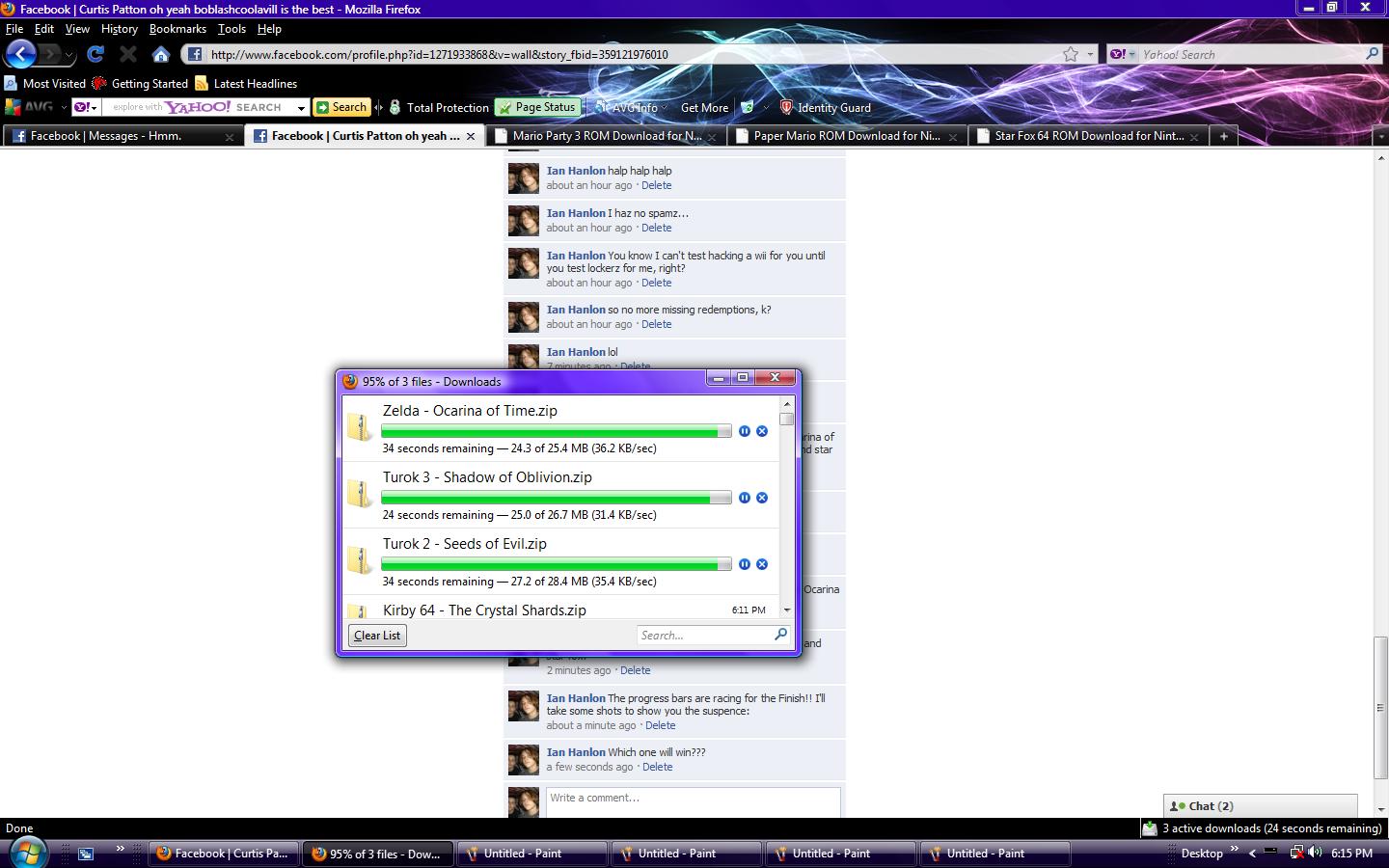The height and width of the screenshot is (868, 1389).
Task: Expand the address bar history dropdown
Action: point(1091,54)
